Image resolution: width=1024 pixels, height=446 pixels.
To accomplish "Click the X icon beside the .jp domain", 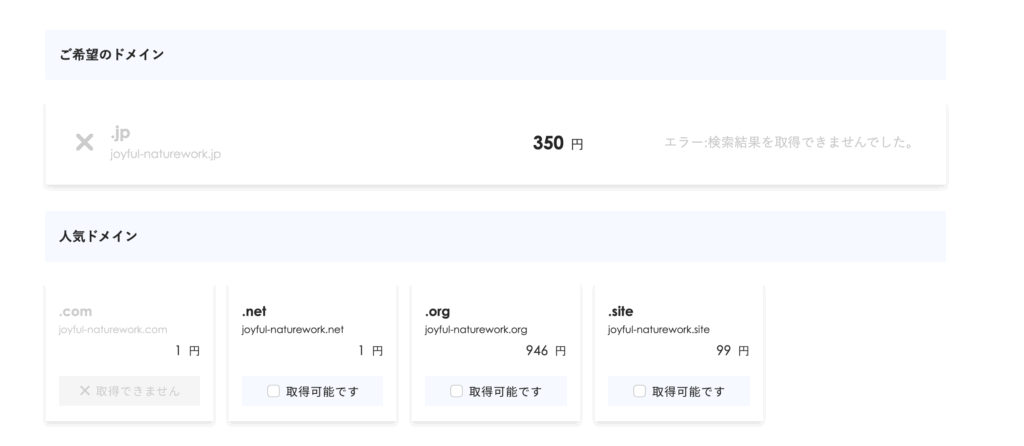I will click(x=85, y=143).
